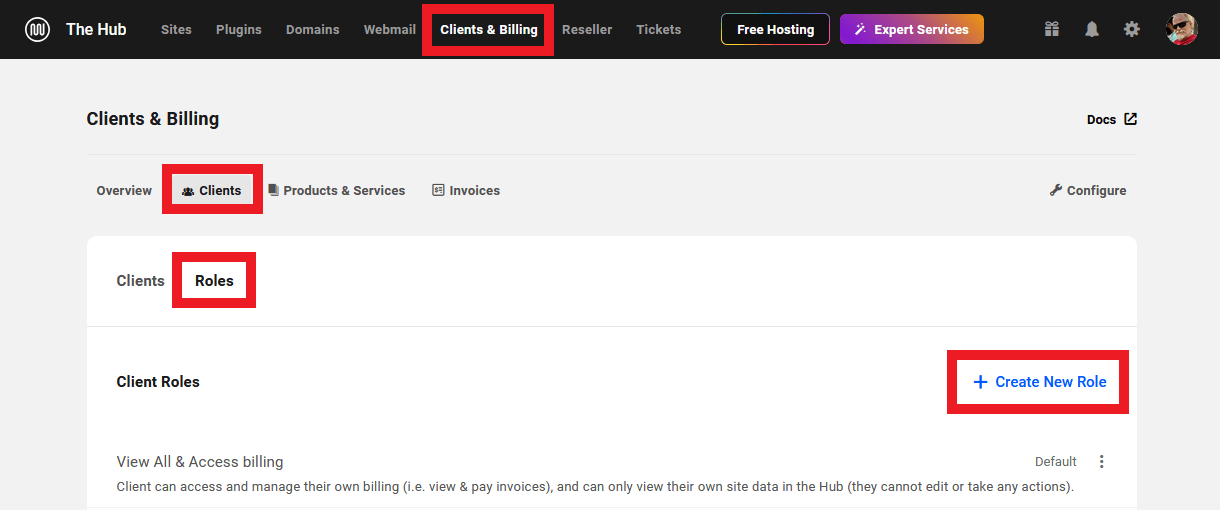Click Create New Role
Viewport: 1220px width, 510px height.
(x=1039, y=382)
